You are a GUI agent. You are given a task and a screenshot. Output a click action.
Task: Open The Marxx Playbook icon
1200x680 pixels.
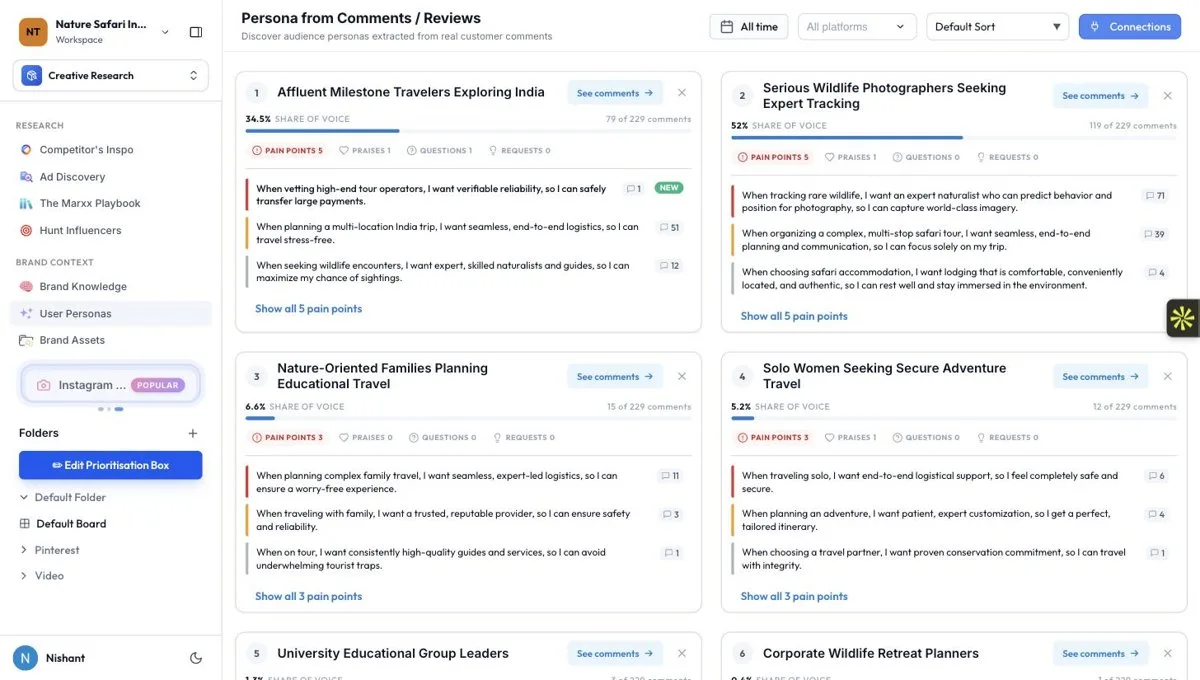click(26, 204)
